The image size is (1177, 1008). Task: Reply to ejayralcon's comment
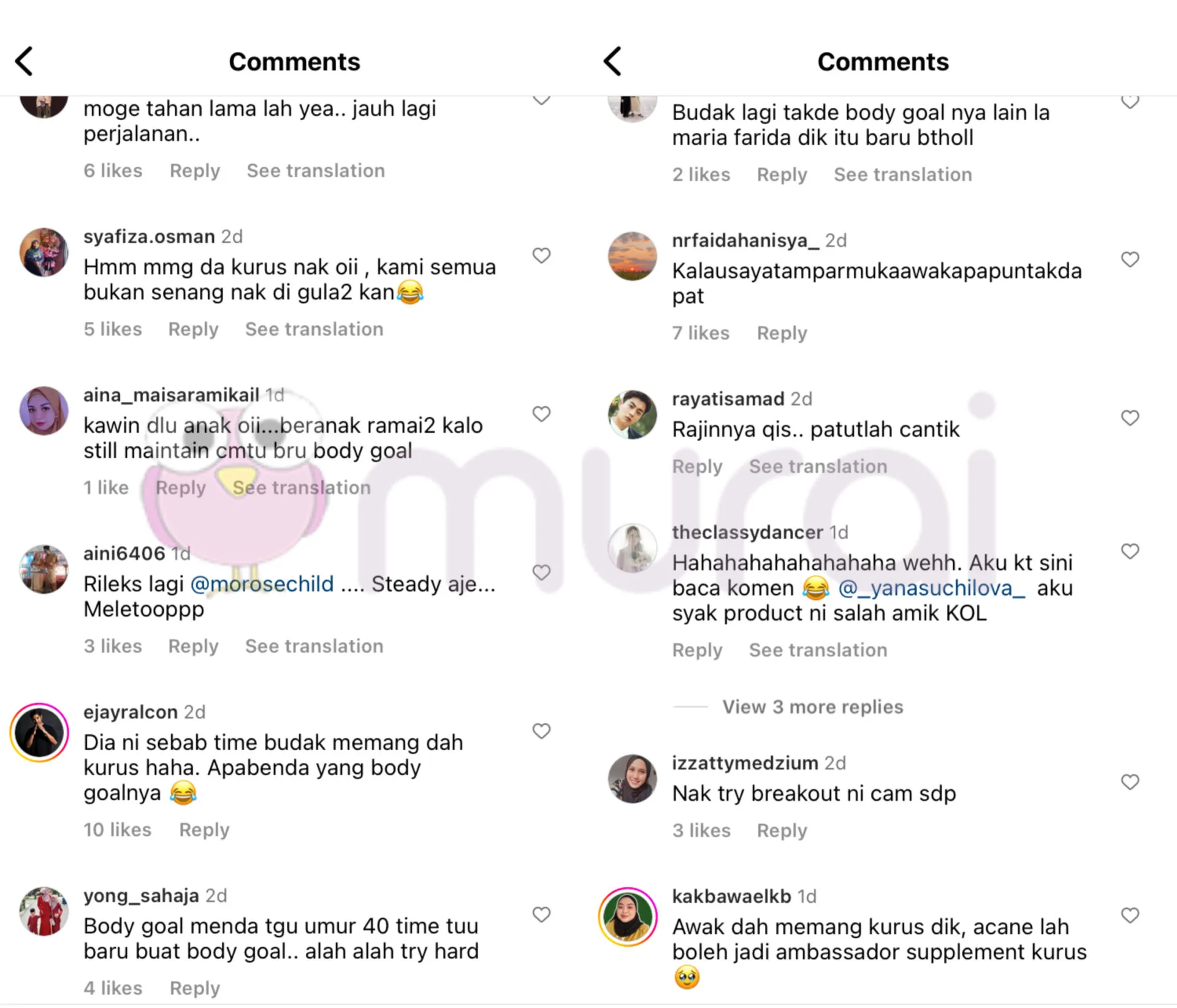click(x=204, y=830)
